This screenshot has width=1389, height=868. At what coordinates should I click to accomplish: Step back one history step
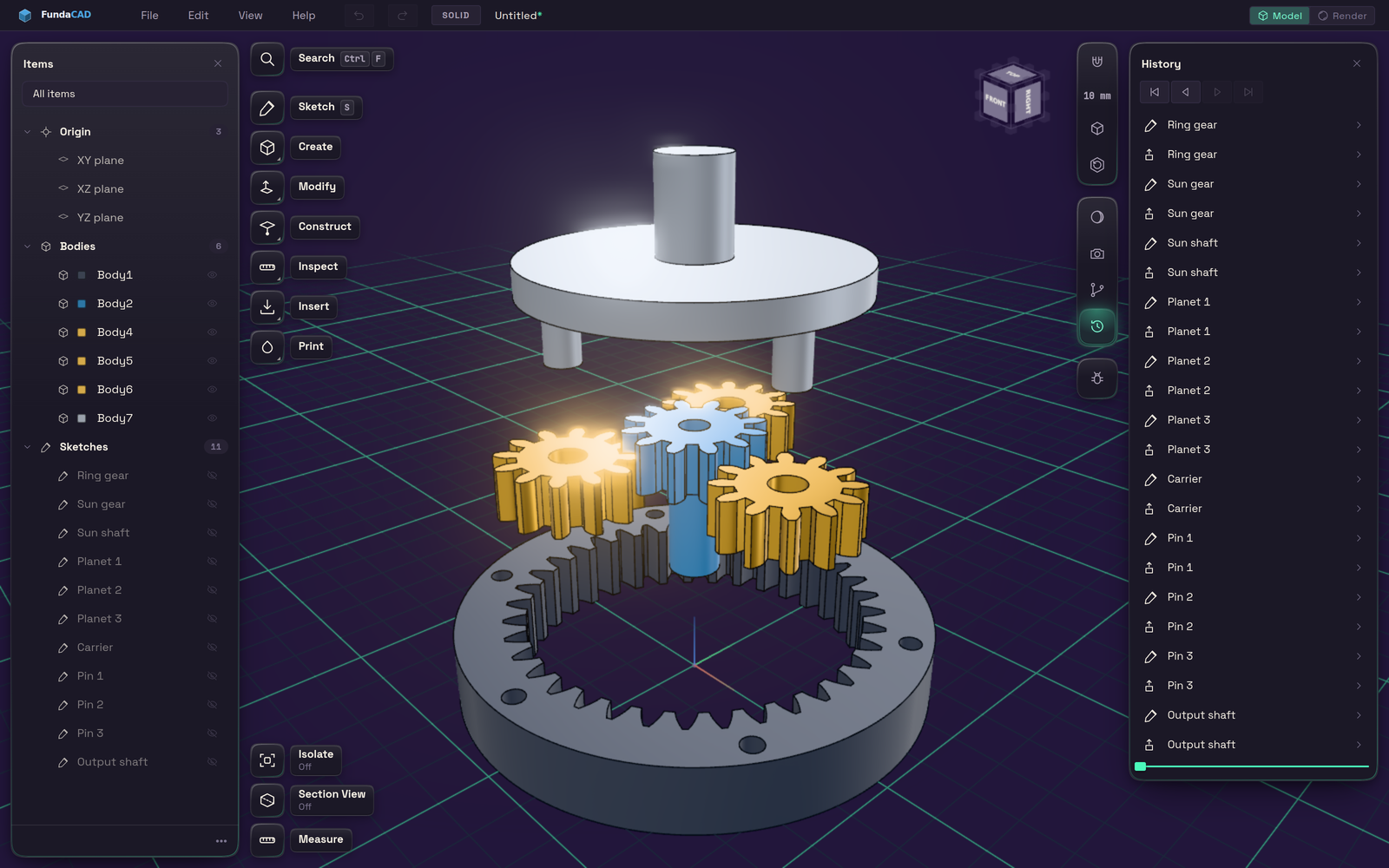(x=1185, y=92)
